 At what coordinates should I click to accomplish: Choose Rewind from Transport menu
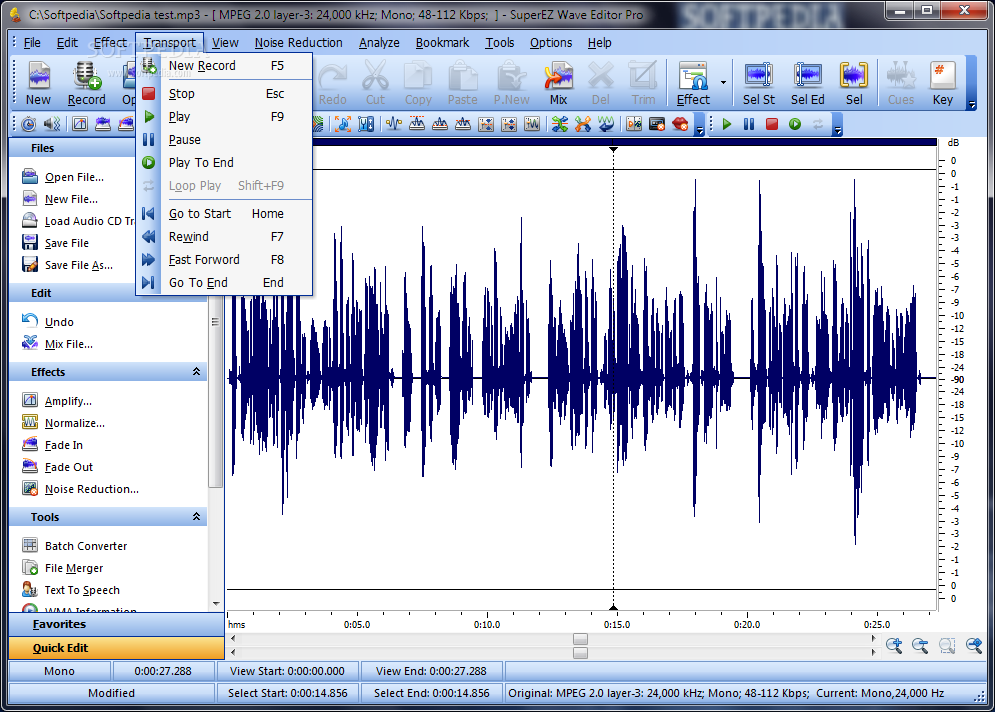point(225,237)
